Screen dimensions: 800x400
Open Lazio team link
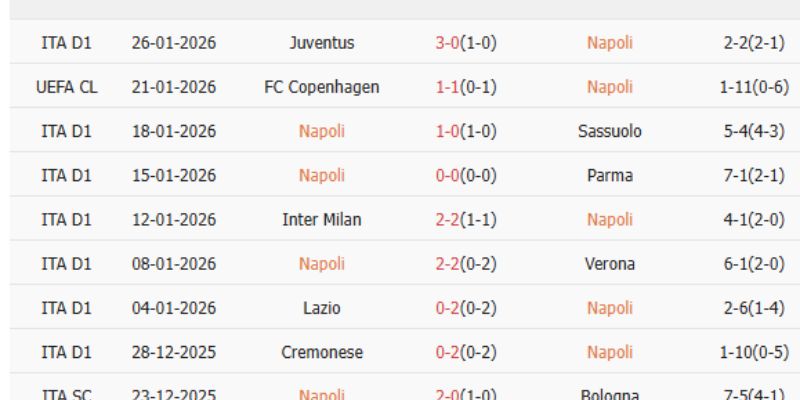(320, 307)
